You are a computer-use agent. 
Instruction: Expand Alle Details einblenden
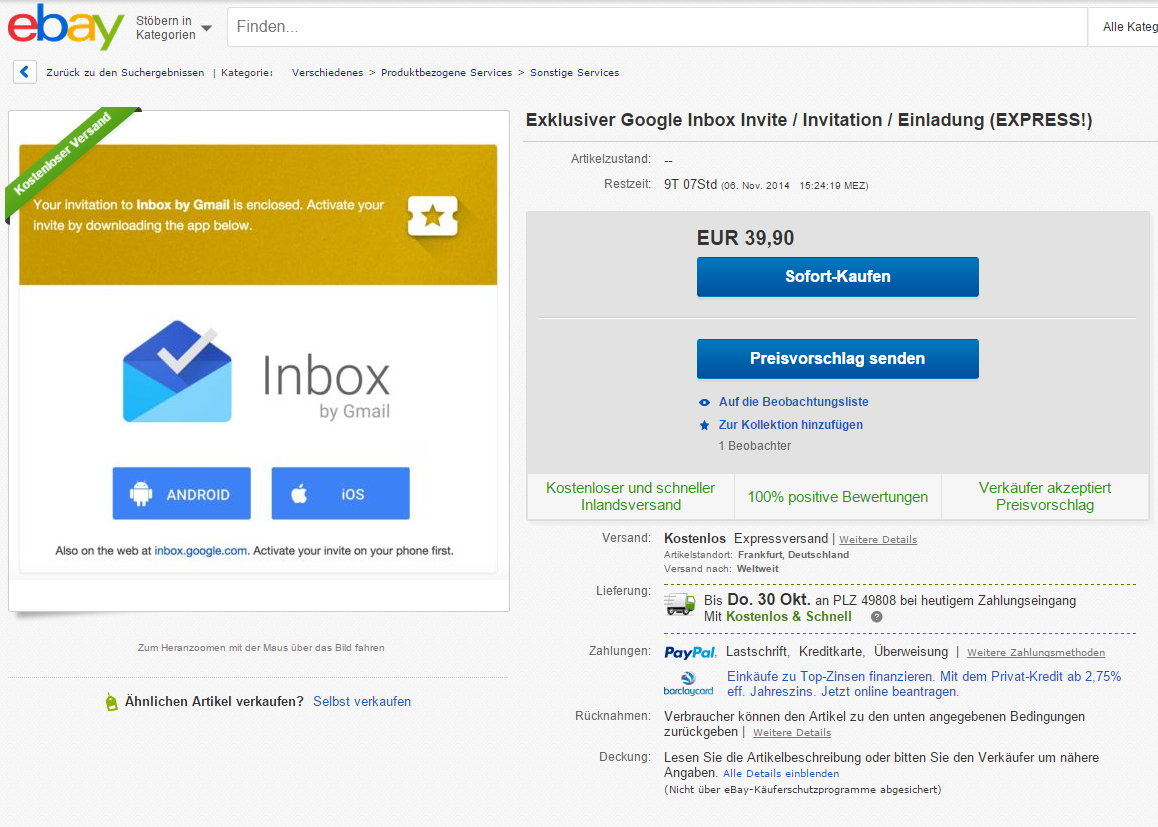point(781,774)
